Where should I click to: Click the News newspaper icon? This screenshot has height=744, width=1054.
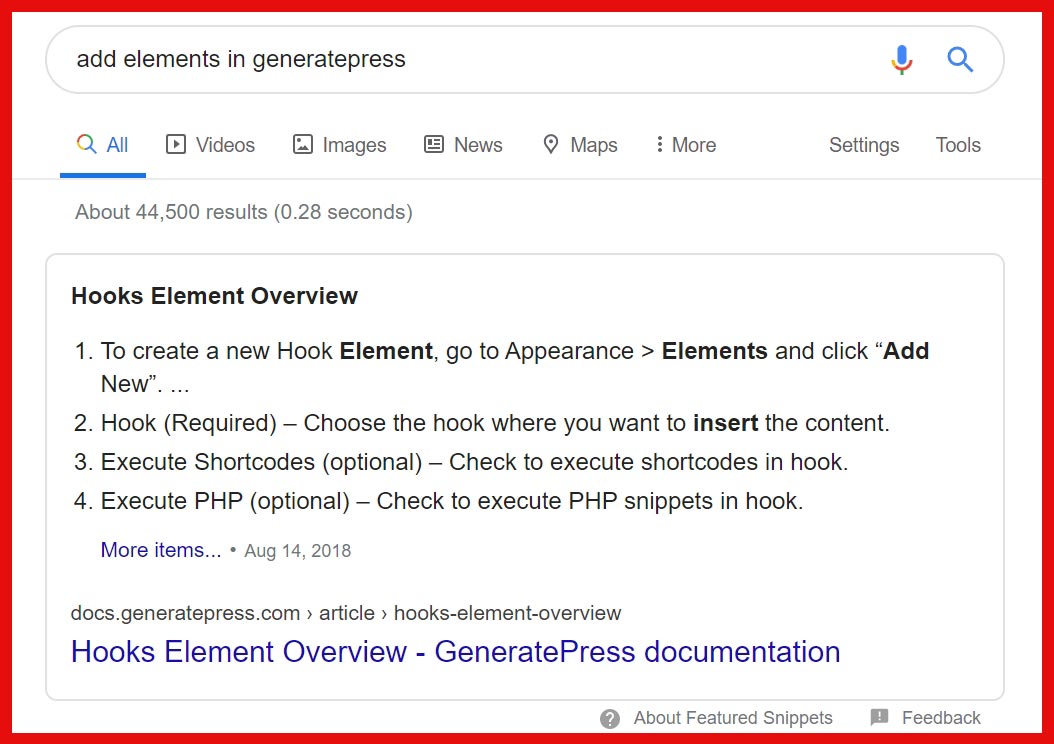tap(434, 144)
